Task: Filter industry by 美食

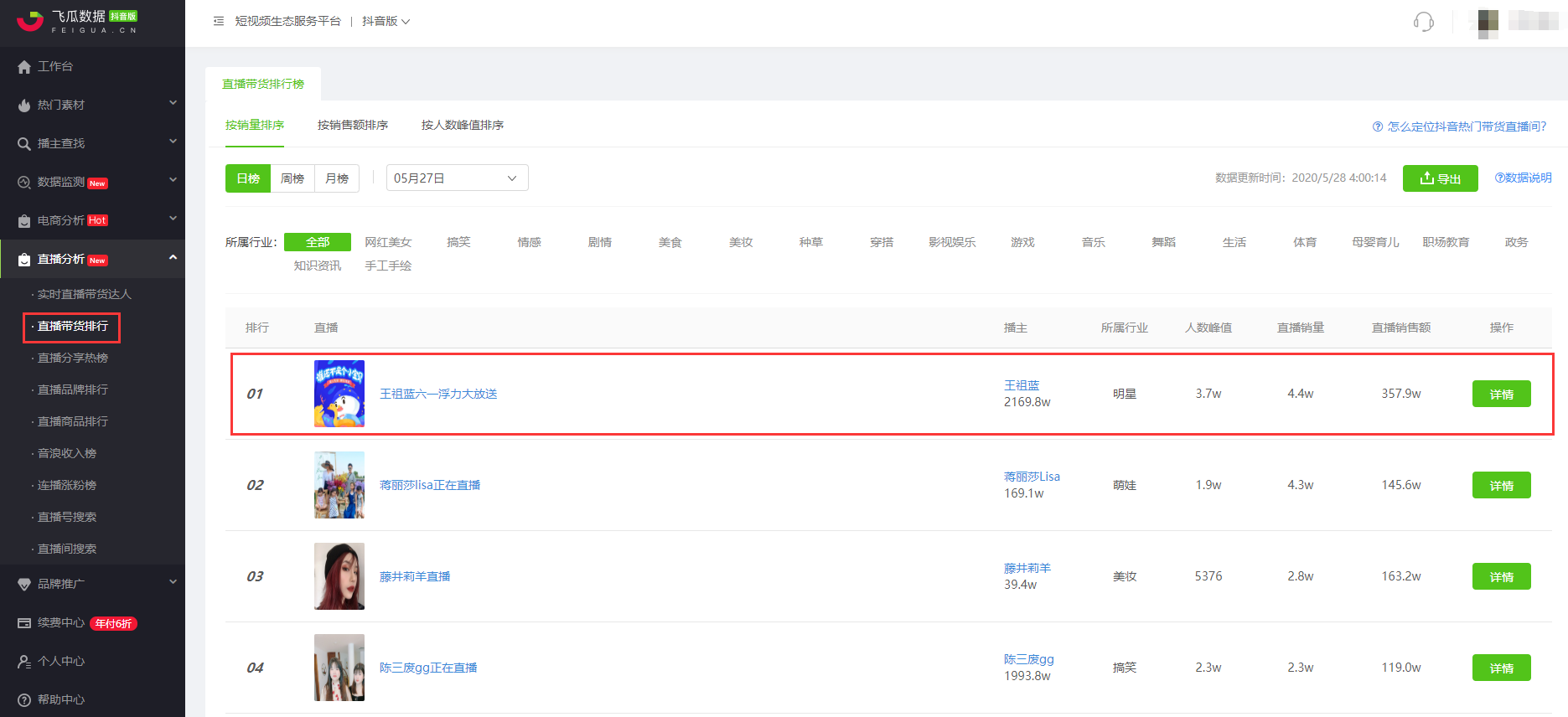Action: click(x=670, y=242)
